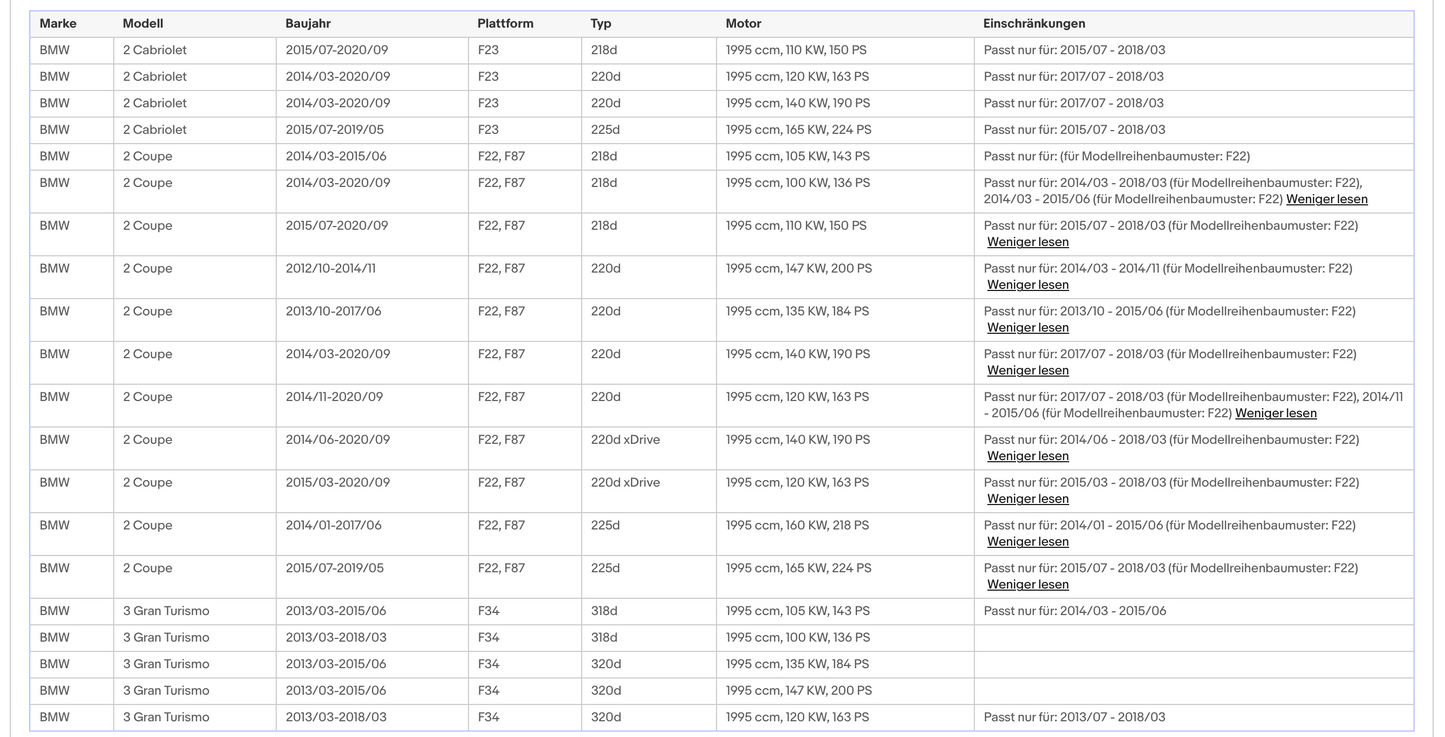Click Weniger lesen in 218d 110 KW Coupe row
Image resolution: width=1445 pixels, height=737 pixels.
pos(1028,242)
